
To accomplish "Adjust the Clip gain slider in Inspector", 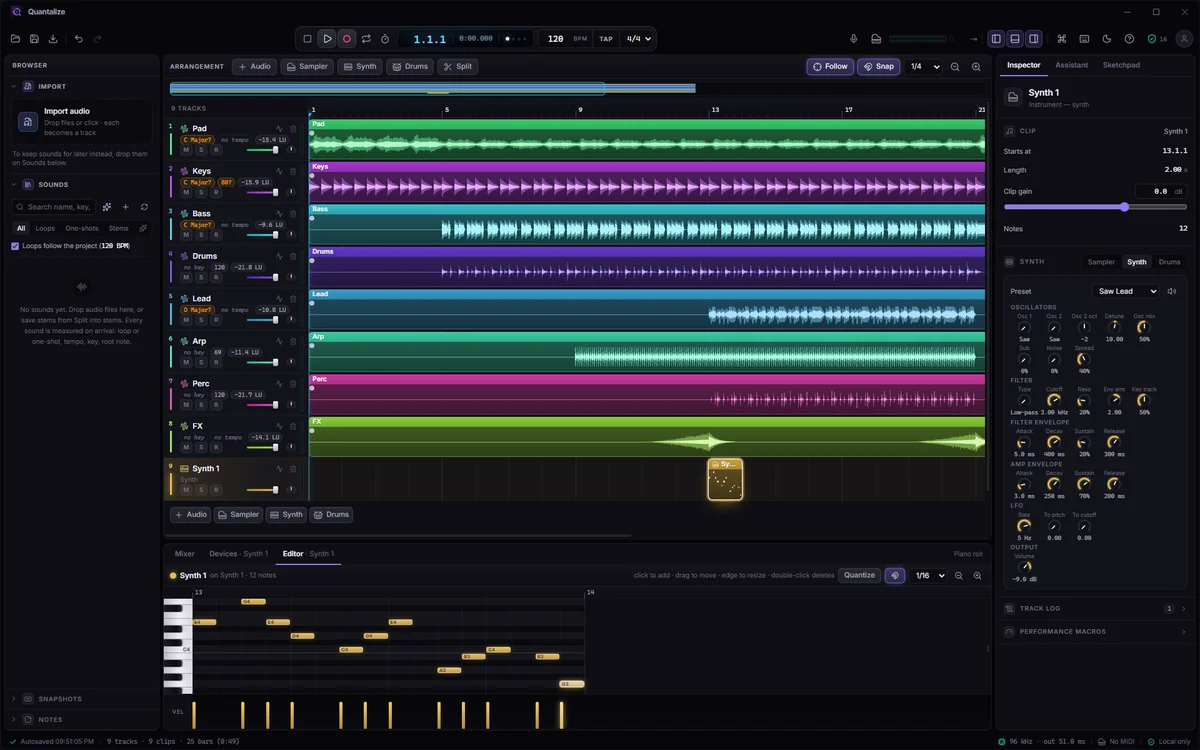I will [1095, 207].
